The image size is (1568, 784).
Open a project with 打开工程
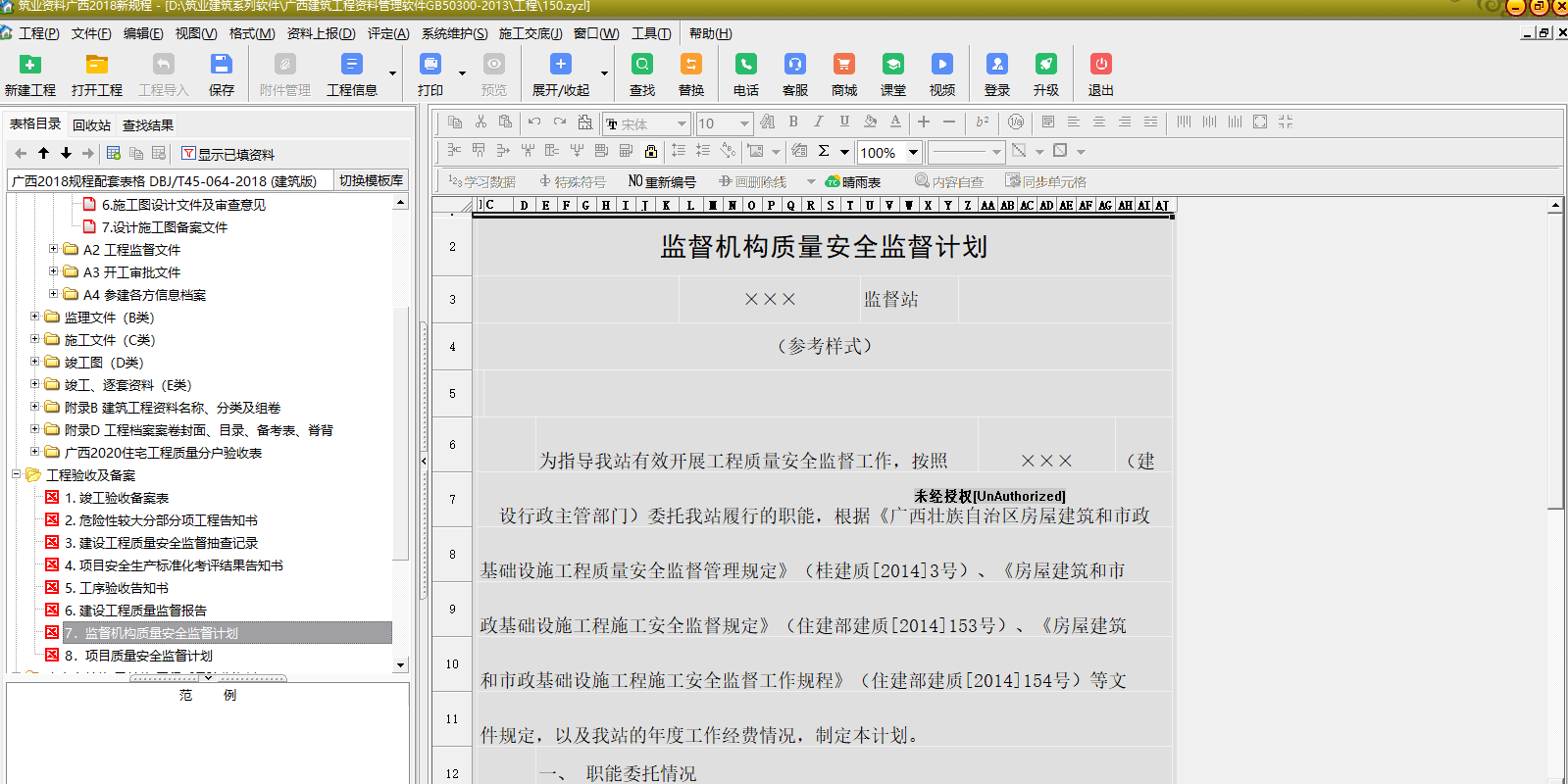(96, 65)
